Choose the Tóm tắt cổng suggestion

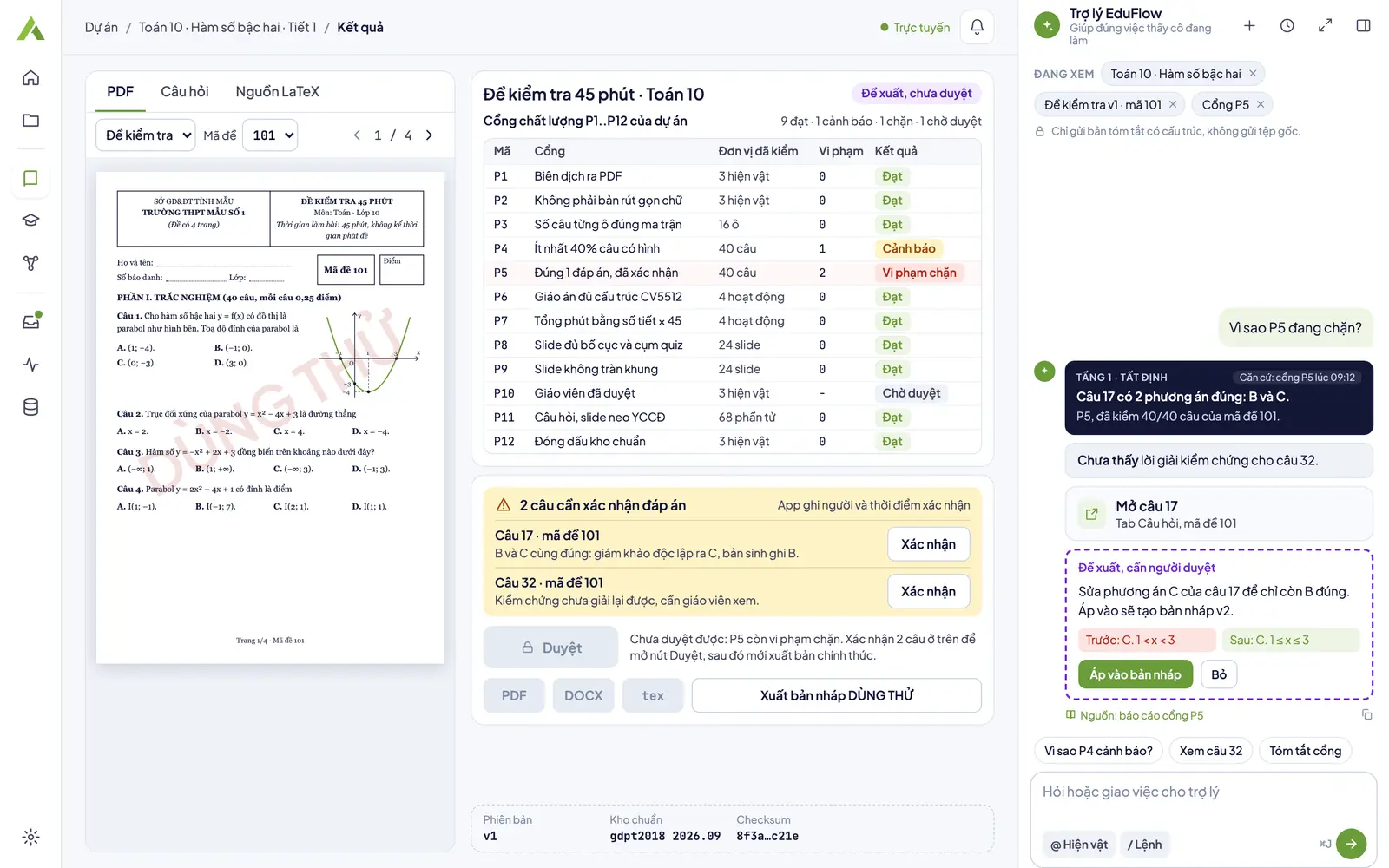pos(1305,751)
